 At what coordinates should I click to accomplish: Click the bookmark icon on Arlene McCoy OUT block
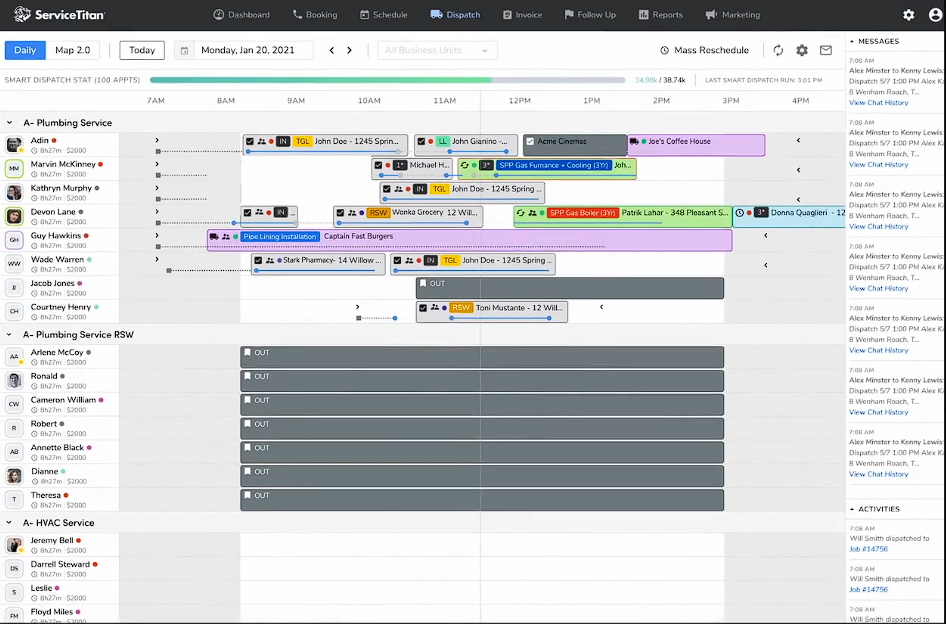point(247,352)
